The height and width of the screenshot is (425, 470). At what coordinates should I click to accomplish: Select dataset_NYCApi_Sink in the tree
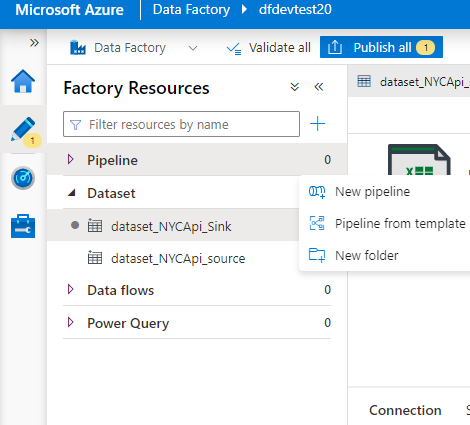[x=171, y=226]
